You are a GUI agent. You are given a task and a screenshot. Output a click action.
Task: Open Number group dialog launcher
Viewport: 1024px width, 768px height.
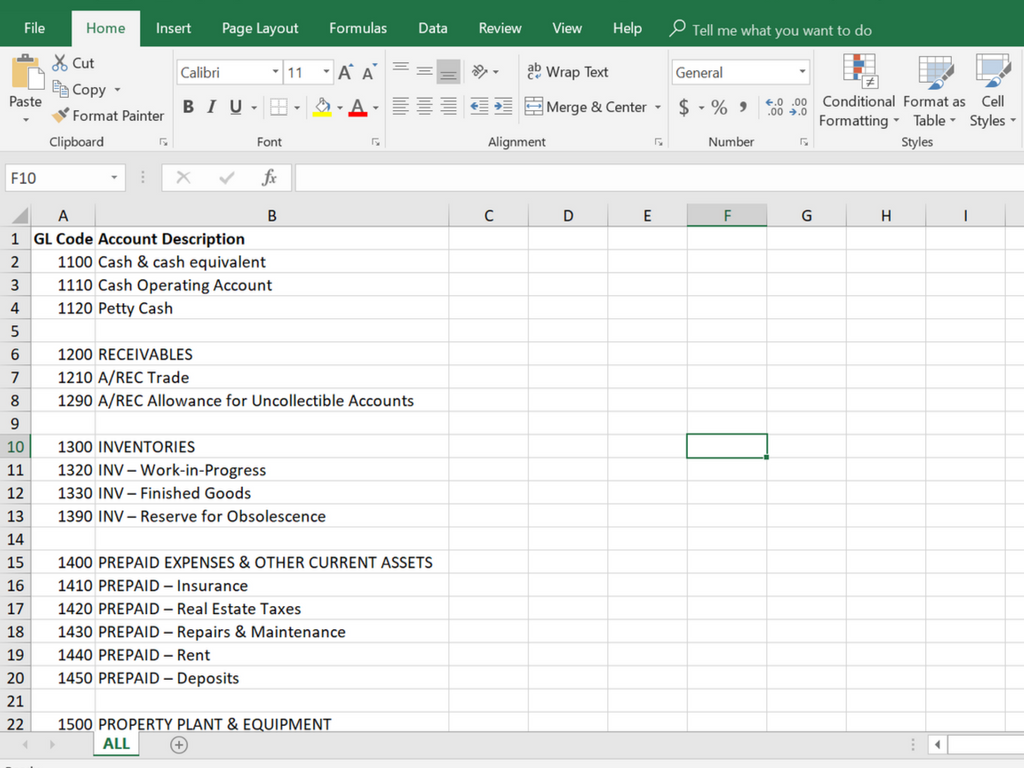804,142
